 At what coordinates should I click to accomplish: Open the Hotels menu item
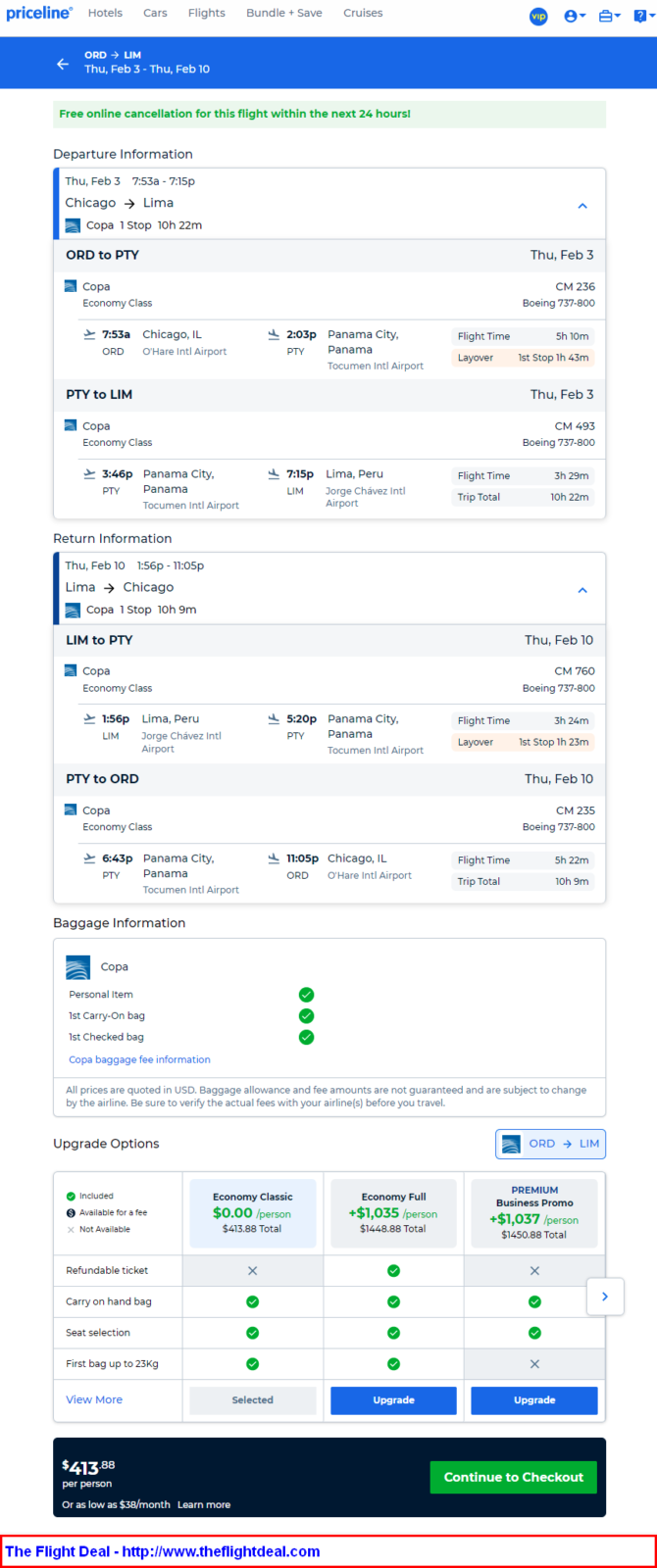pyautogui.click(x=105, y=14)
